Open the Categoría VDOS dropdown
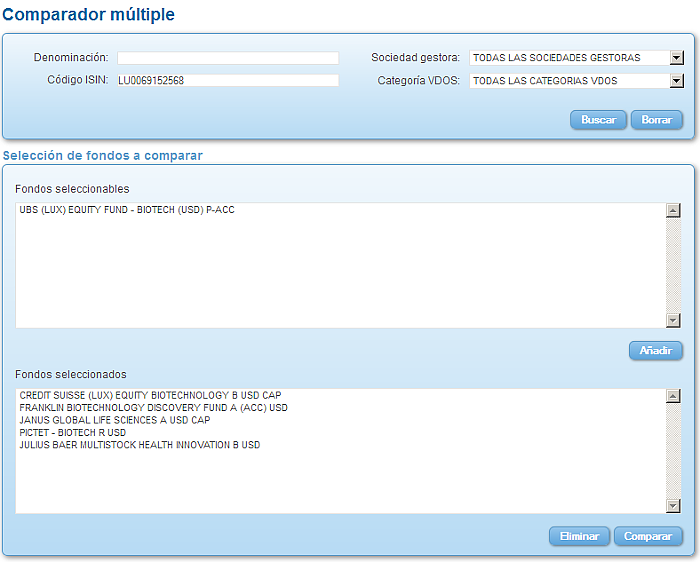Image resolution: width=700 pixels, height=562 pixels. (576, 81)
